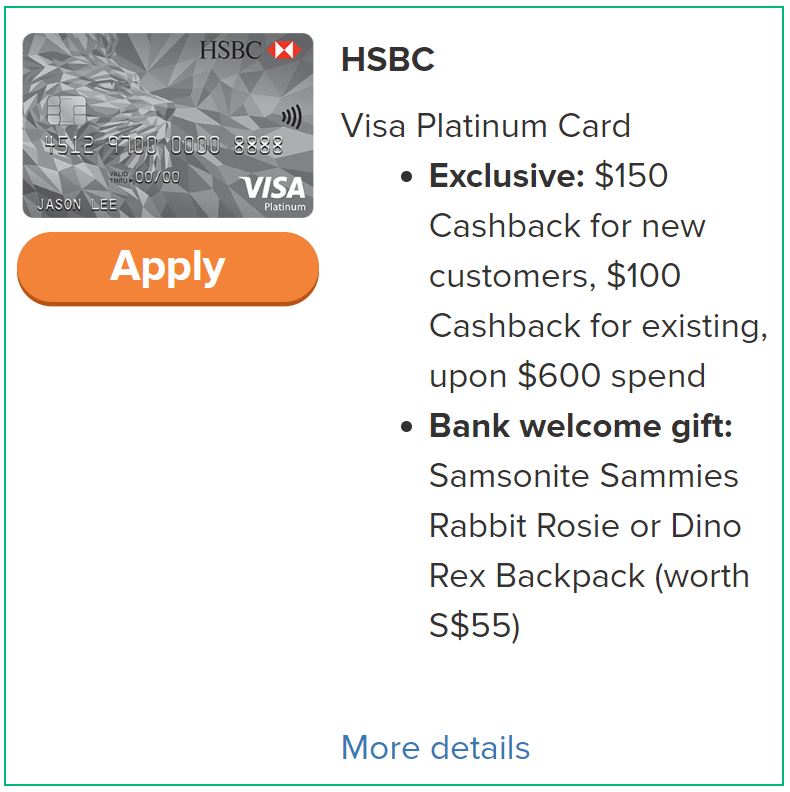Click the HSBC red hexagon logo on card

pos(283,50)
